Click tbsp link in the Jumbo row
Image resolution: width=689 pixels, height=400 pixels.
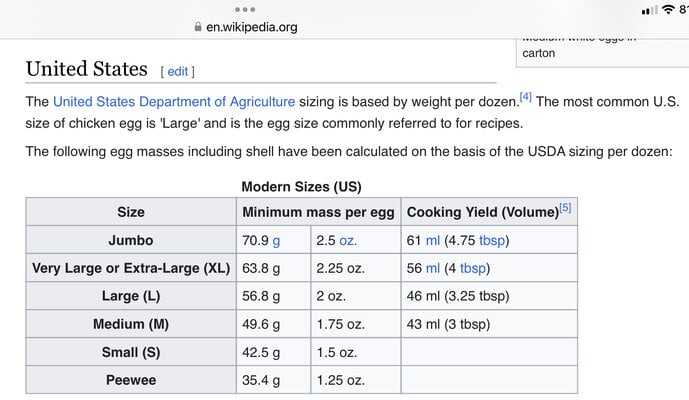(492, 241)
